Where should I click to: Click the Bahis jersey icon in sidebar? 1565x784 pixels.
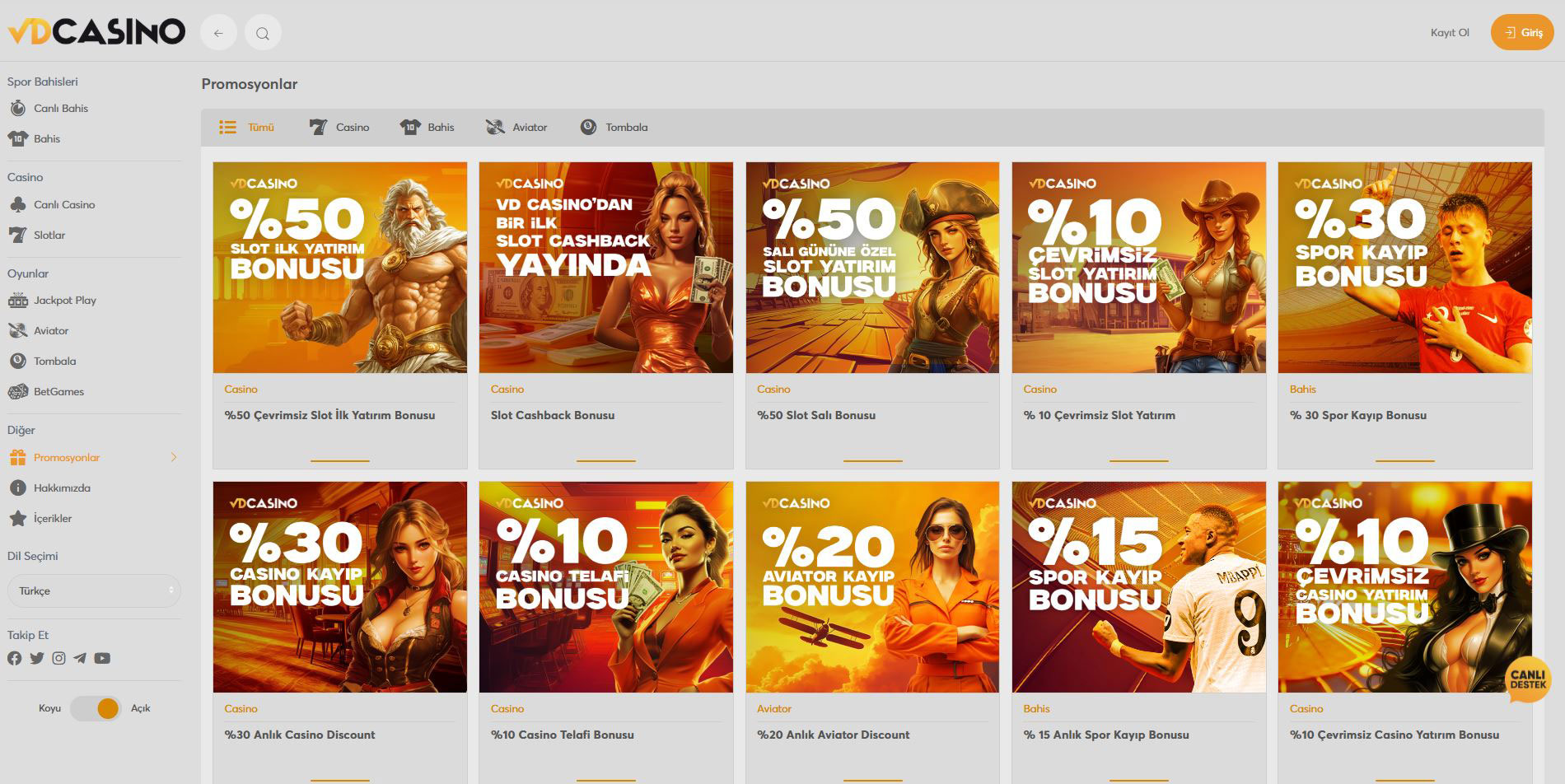pos(17,138)
